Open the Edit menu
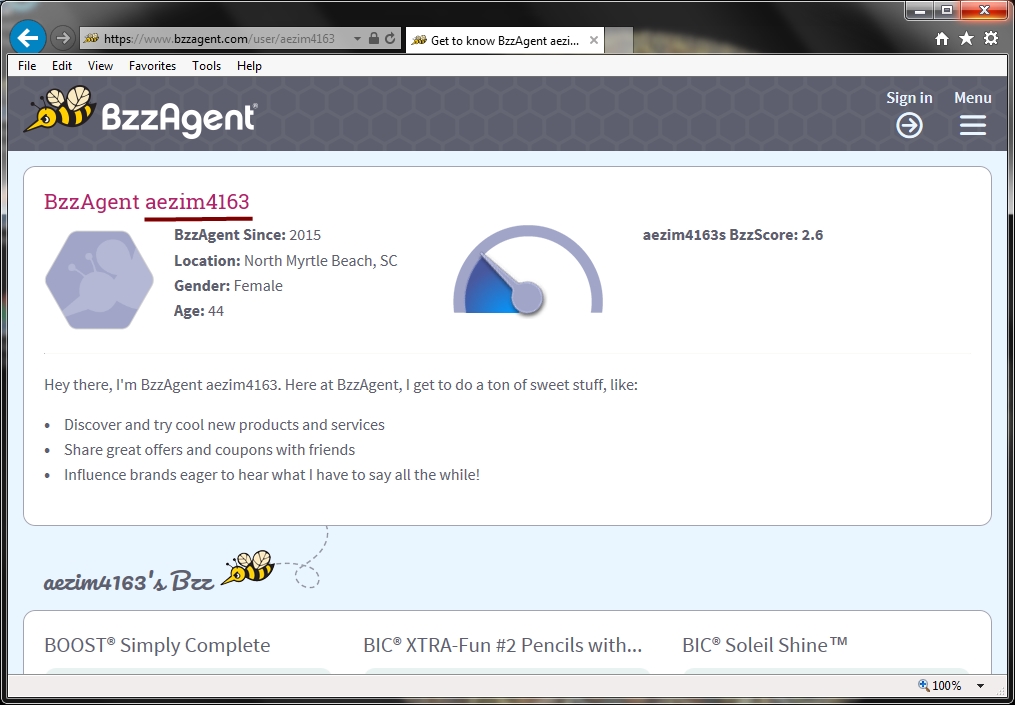 (61, 65)
